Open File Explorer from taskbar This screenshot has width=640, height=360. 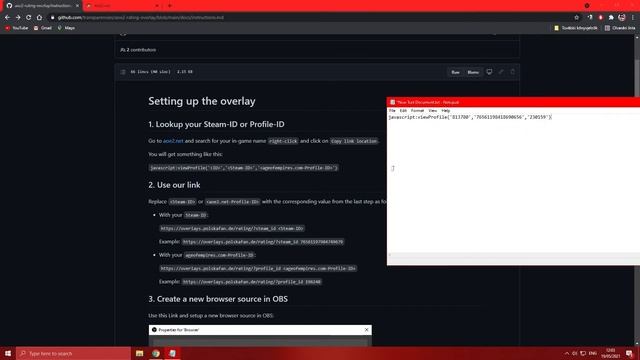tap(140, 353)
